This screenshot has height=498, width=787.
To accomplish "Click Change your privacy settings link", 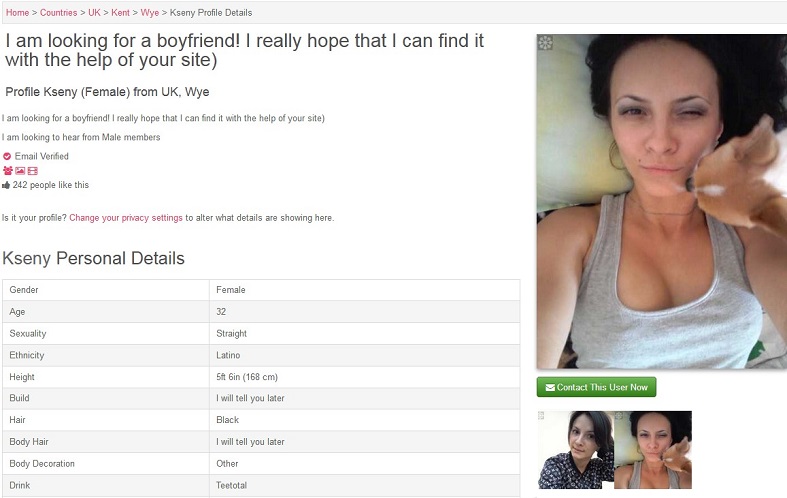I will [x=126, y=218].
